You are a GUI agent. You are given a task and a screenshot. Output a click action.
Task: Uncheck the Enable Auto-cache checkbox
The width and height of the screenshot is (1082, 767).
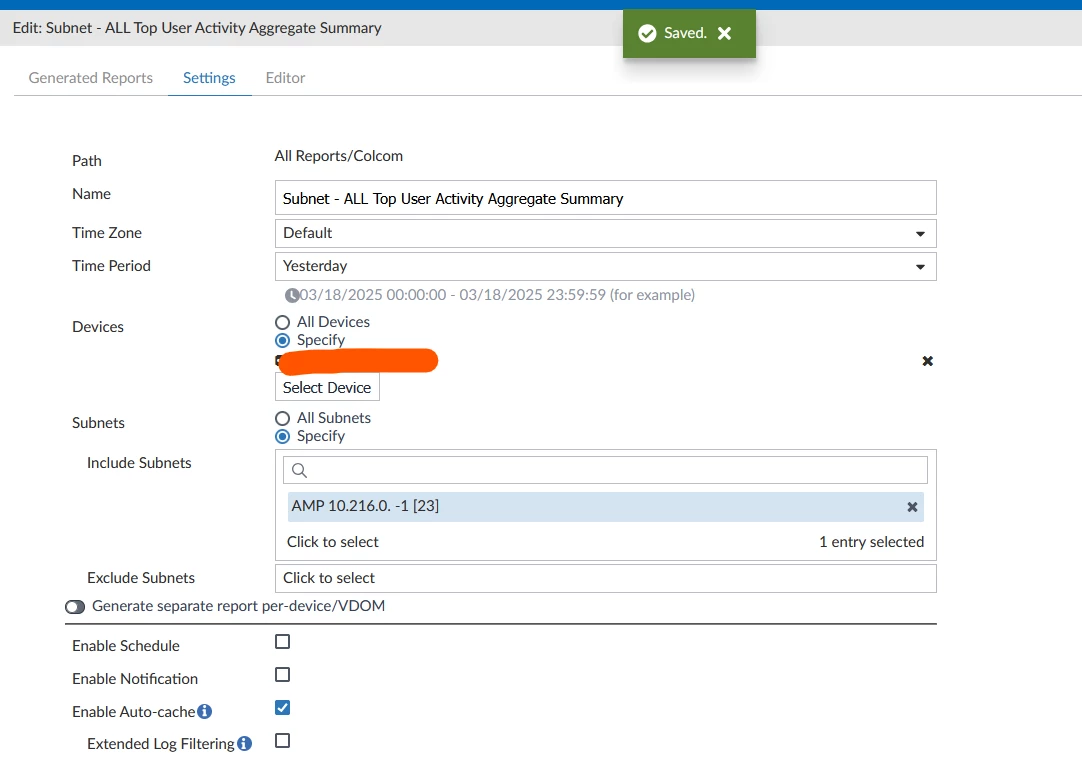click(282, 708)
